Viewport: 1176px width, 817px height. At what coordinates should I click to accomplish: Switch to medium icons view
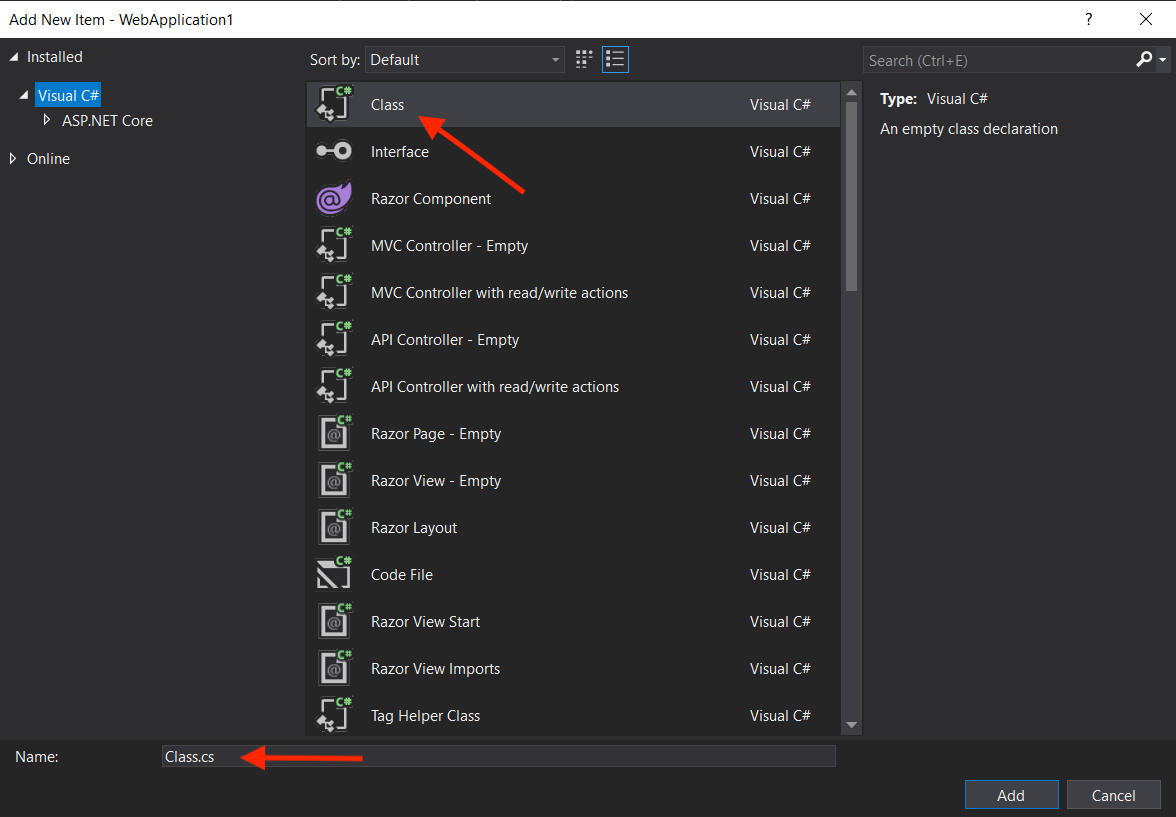(x=583, y=59)
